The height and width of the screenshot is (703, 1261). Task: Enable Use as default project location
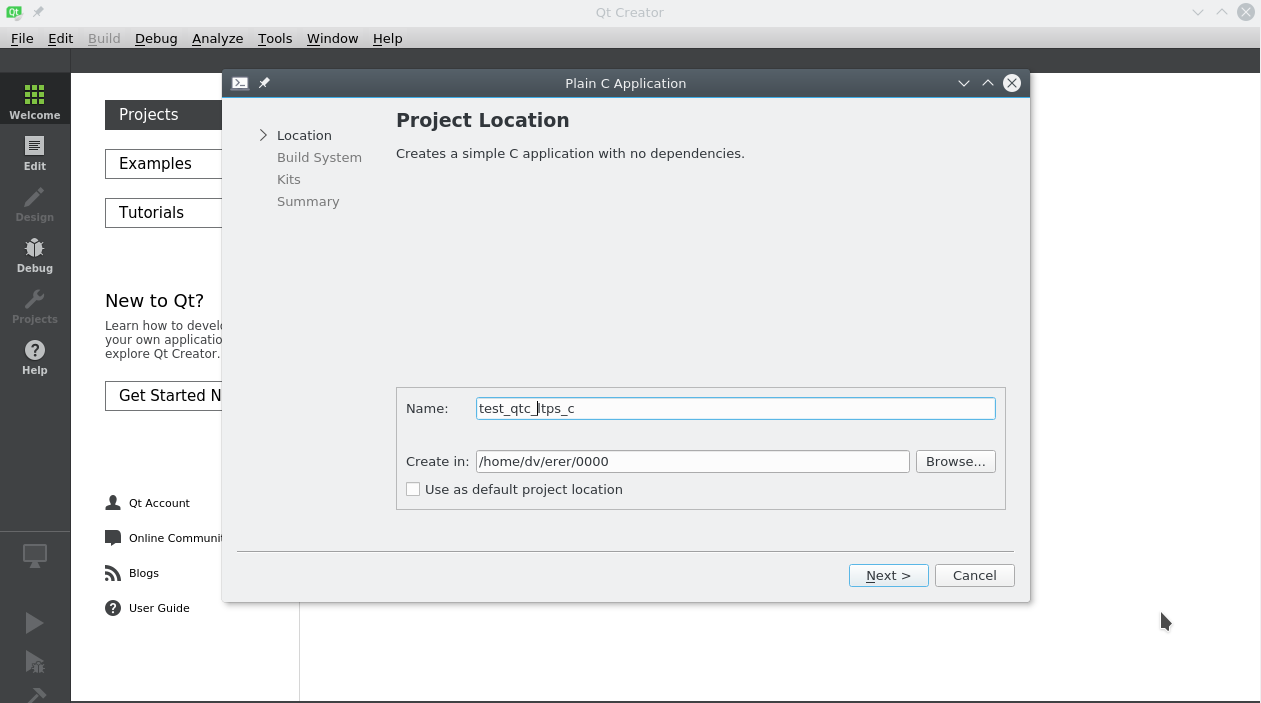[x=413, y=489]
